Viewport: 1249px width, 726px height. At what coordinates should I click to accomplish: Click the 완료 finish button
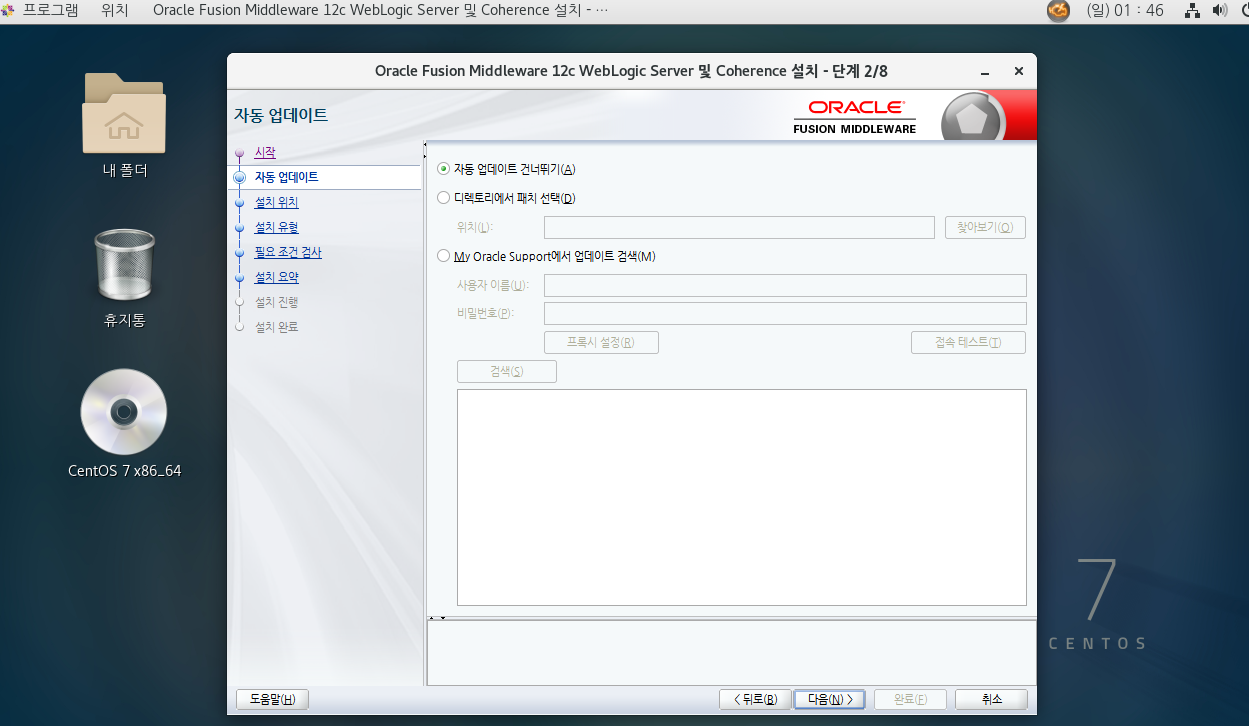coord(910,699)
